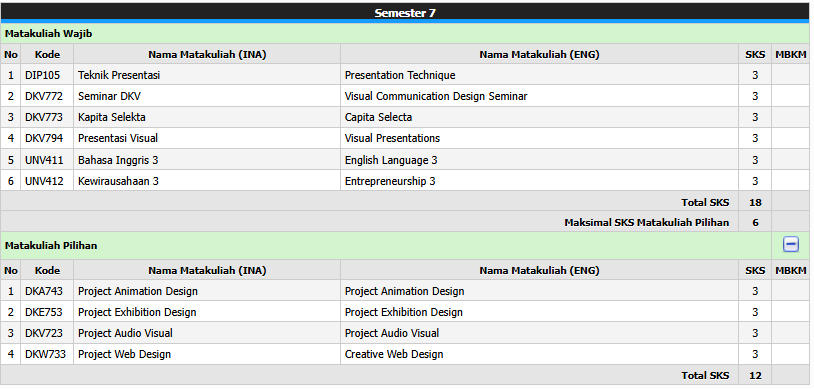Image resolution: width=814 pixels, height=389 pixels.
Task: Select the Kewirausahaan 3 course
Action: point(118,181)
